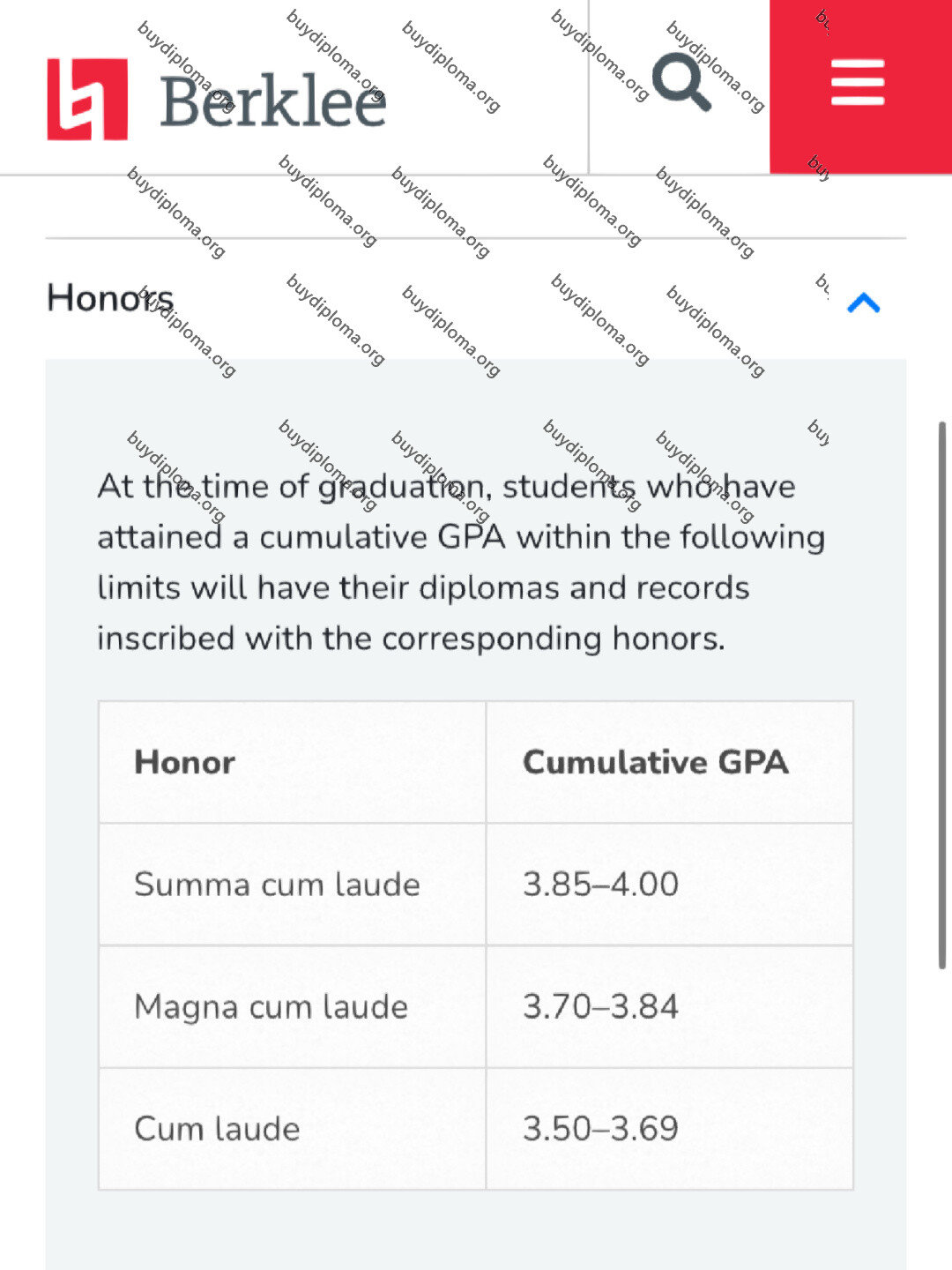
Task: Click 'At the time of graduation' text
Action: click(x=292, y=487)
